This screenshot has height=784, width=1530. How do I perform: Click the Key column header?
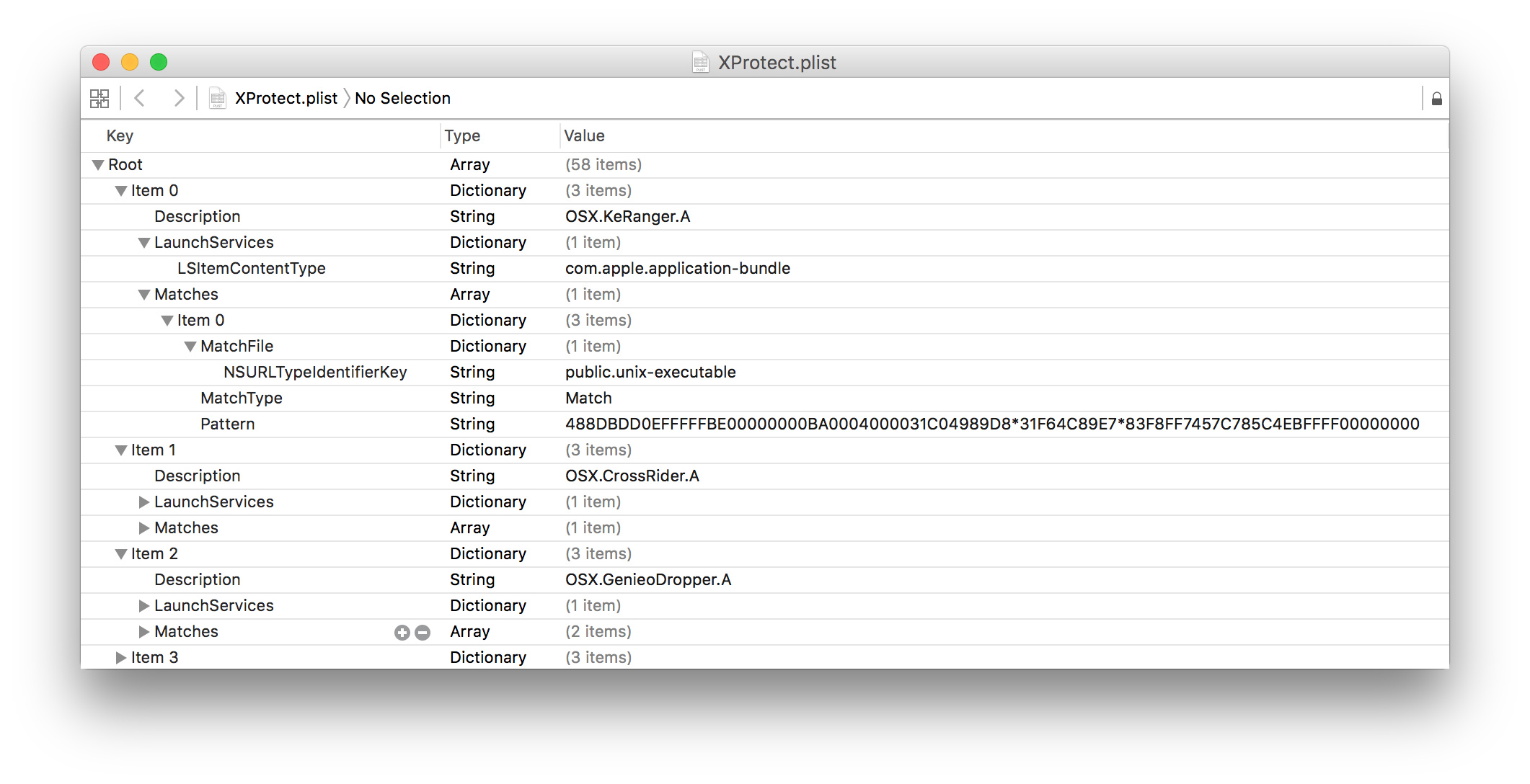coord(120,135)
